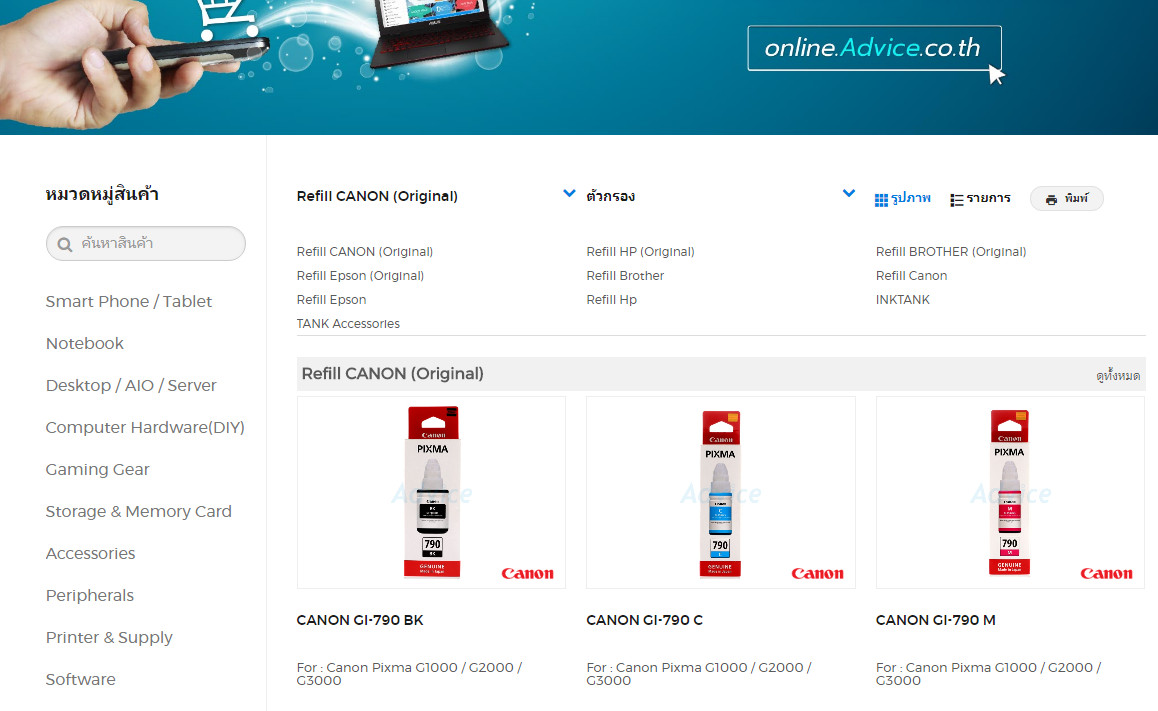Image resolution: width=1158 pixels, height=711 pixels.
Task: Click the CANON GI-790 BK product title
Action: click(x=360, y=620)
